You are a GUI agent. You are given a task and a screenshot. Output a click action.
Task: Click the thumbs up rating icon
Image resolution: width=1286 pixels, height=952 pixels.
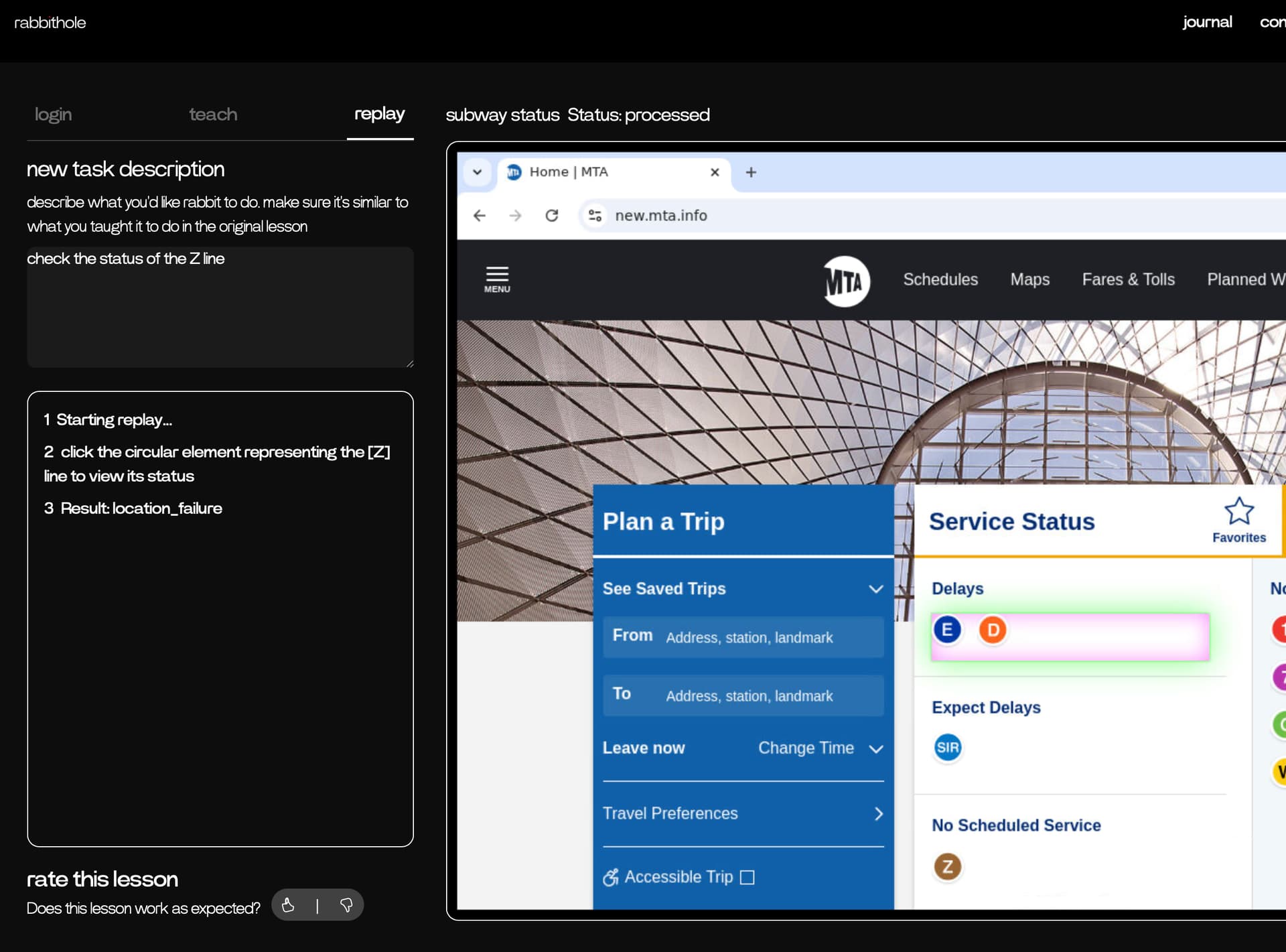click(288, 905)
